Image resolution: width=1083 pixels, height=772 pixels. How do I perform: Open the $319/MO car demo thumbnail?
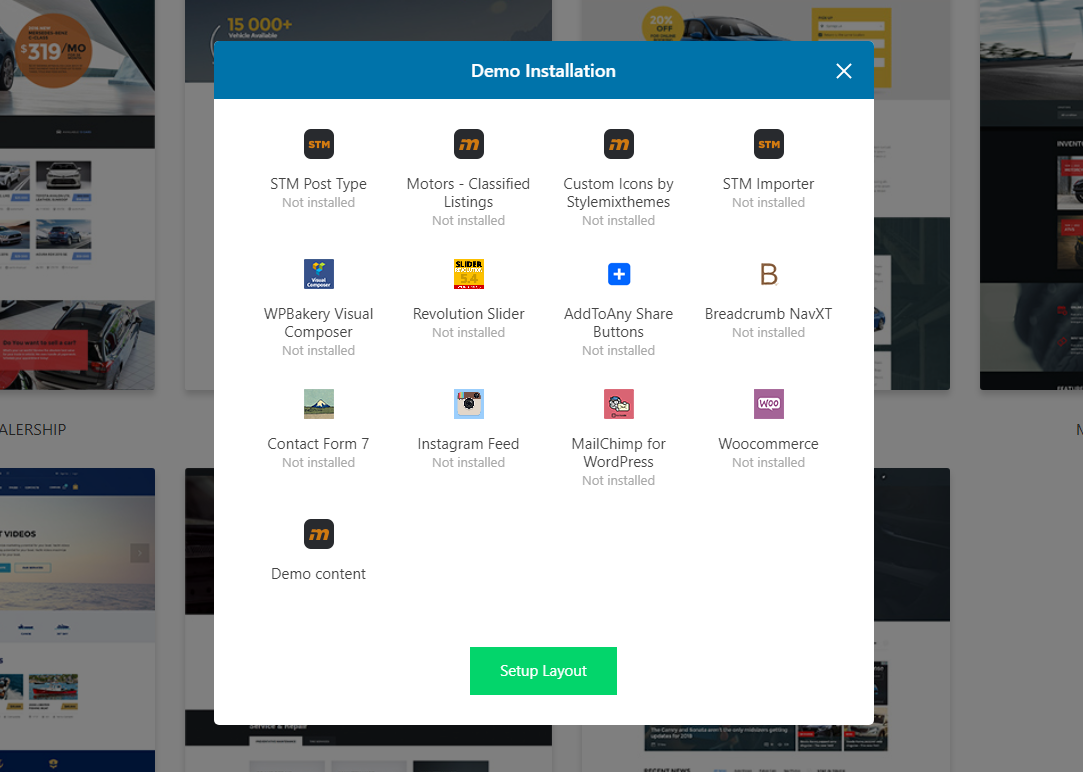[x=77, y=195]
